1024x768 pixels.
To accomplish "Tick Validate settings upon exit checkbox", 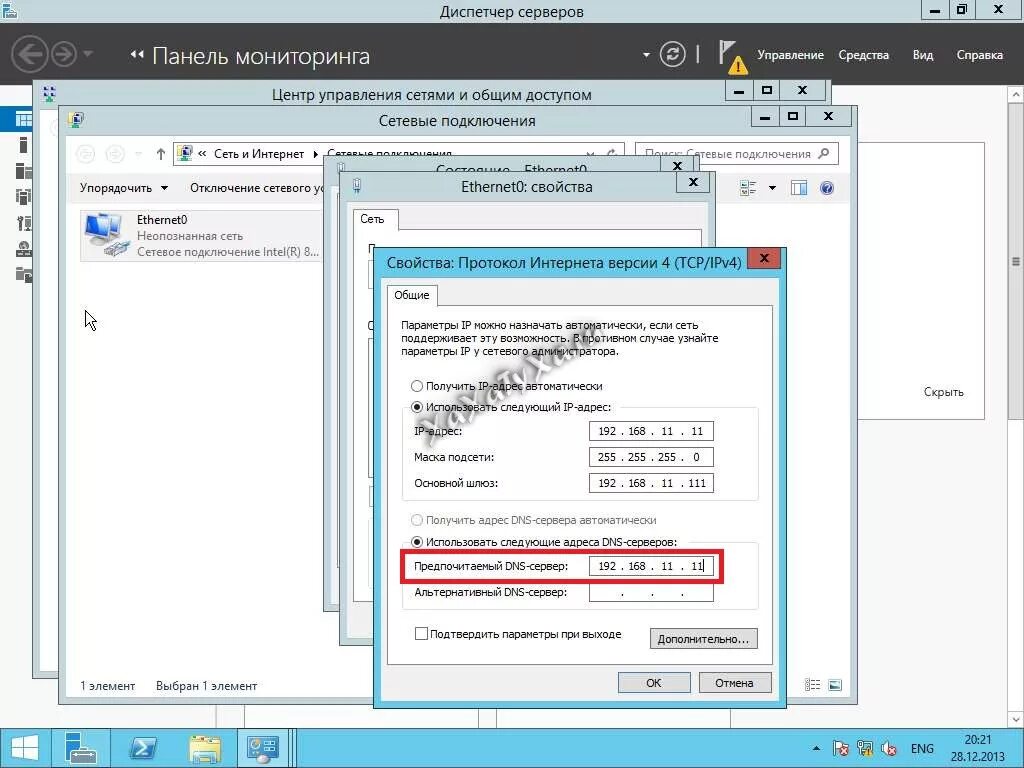I will [x=421, y=633].
